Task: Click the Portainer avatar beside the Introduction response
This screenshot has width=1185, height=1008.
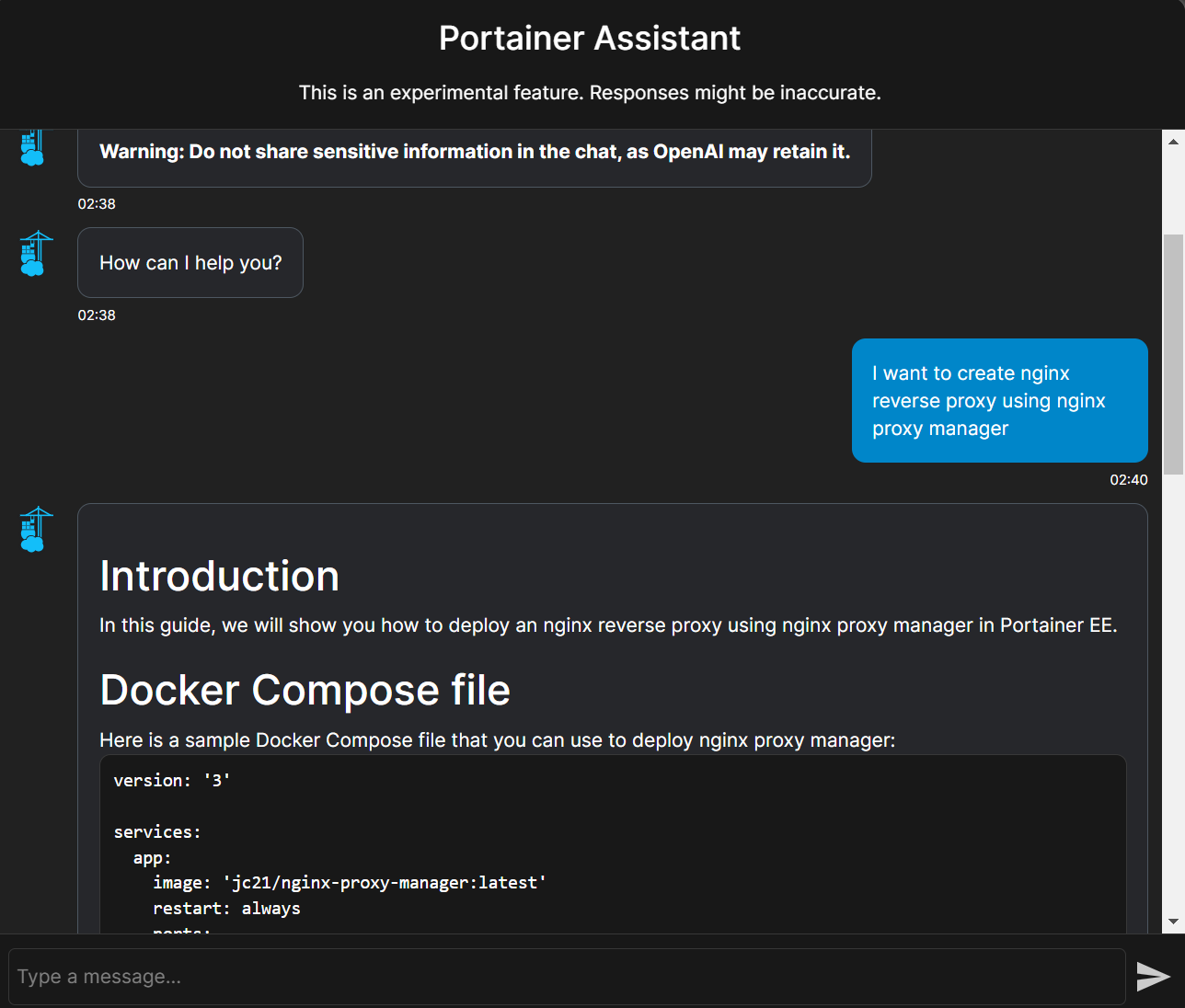Action: click(33, 529)
